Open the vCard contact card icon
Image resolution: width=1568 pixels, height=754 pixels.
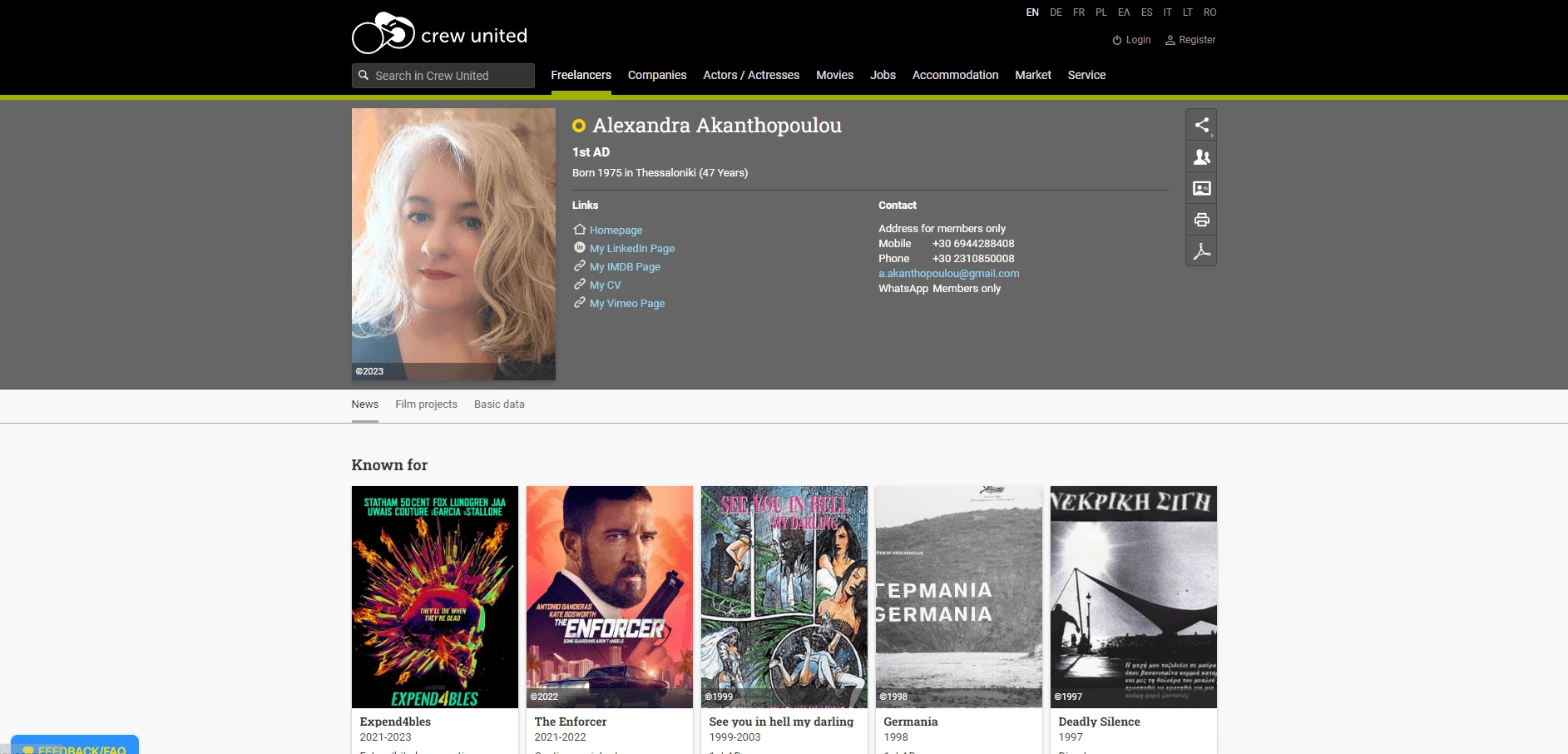tap(1201, 188)
